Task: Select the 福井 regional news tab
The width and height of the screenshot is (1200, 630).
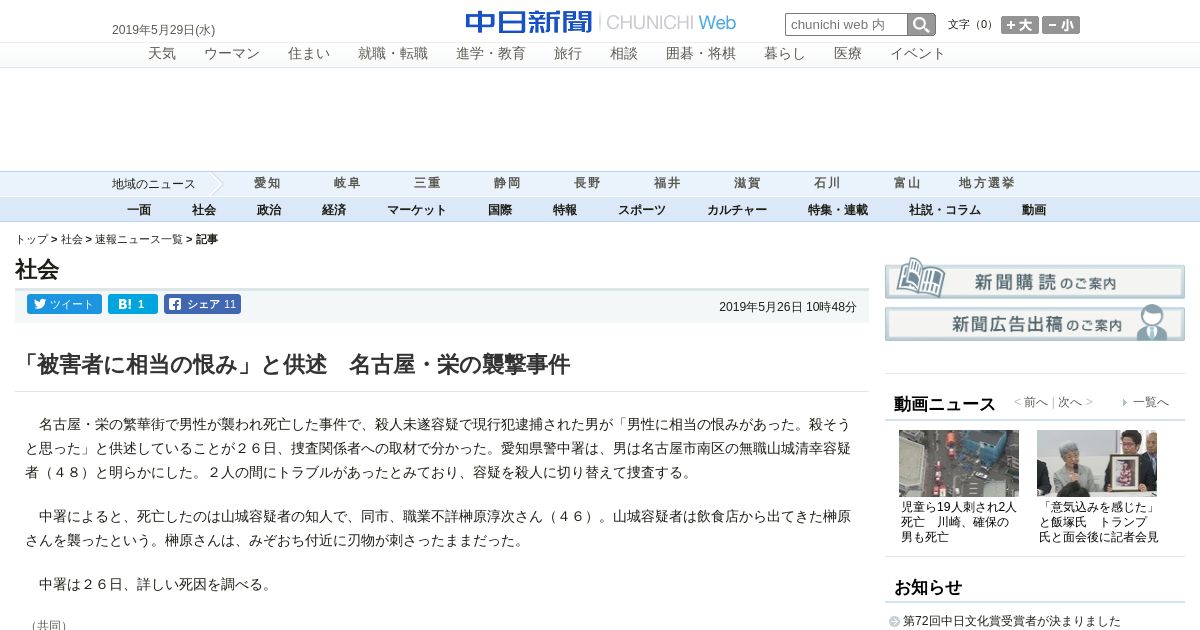Action: click(667, 184)
